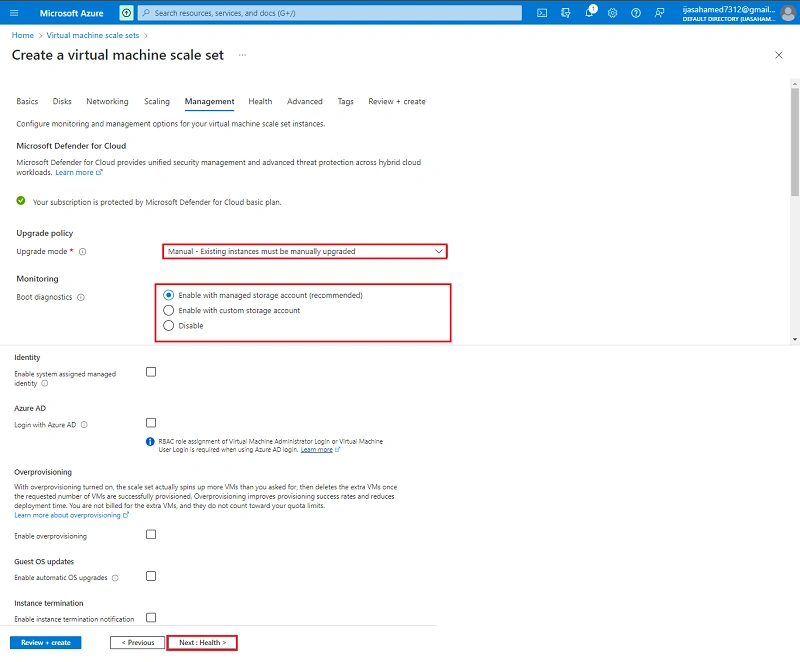Switch to the Tags tab
The width and height of the screenshot is (800, 662).
(345, 101)
